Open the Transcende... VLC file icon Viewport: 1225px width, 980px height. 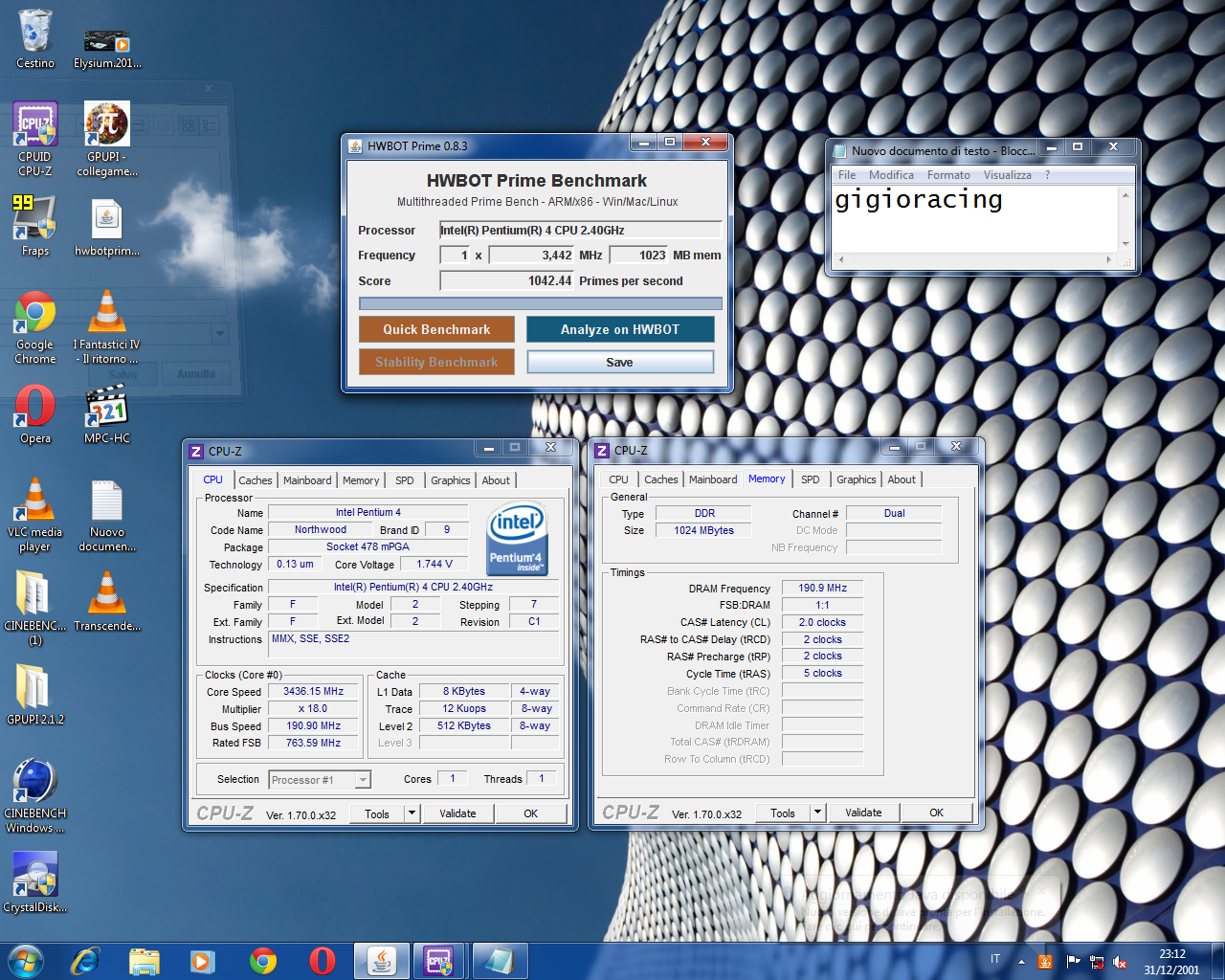(x=107, y=601)
